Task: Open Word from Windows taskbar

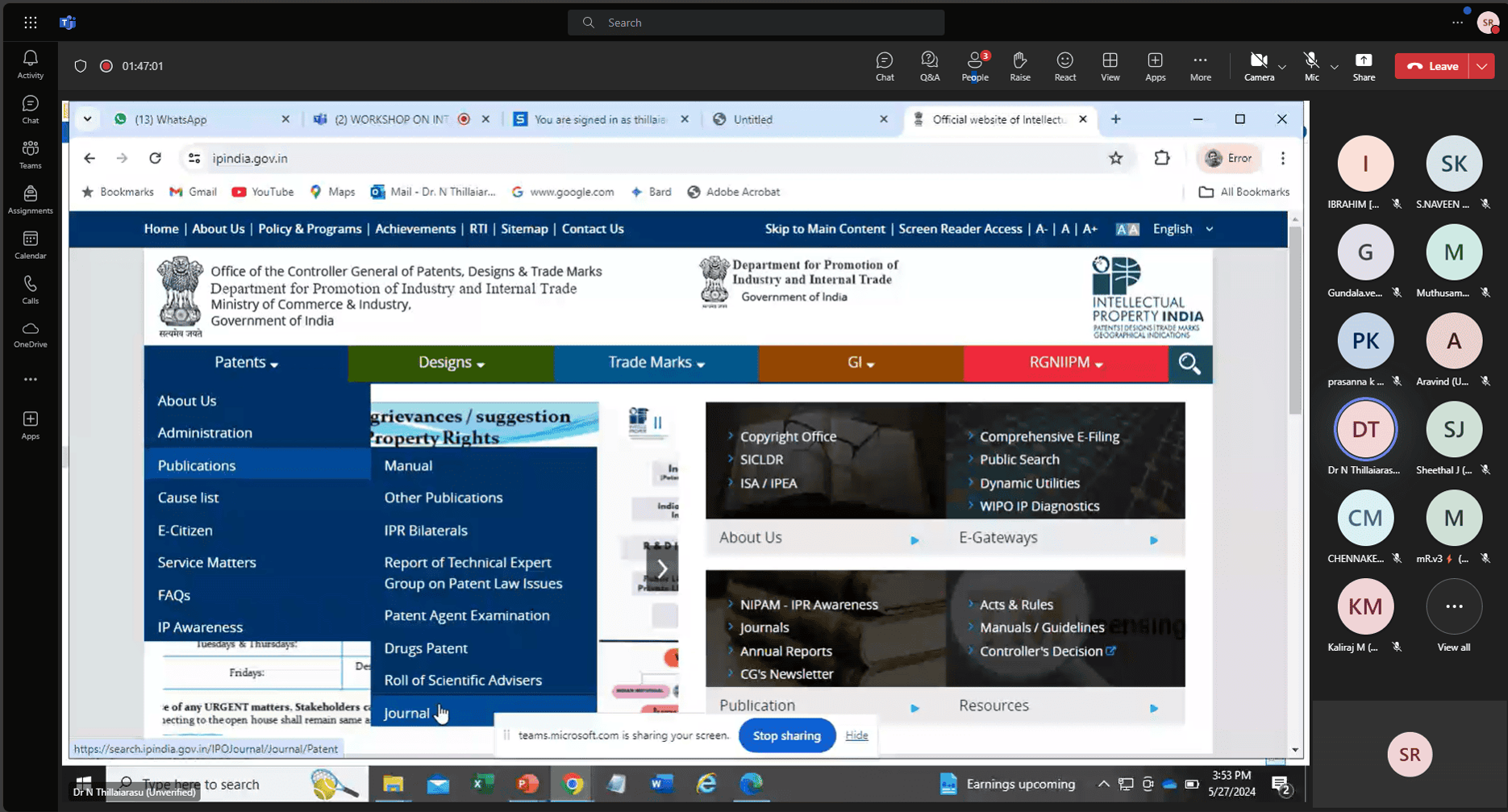Action: (661, 784)
